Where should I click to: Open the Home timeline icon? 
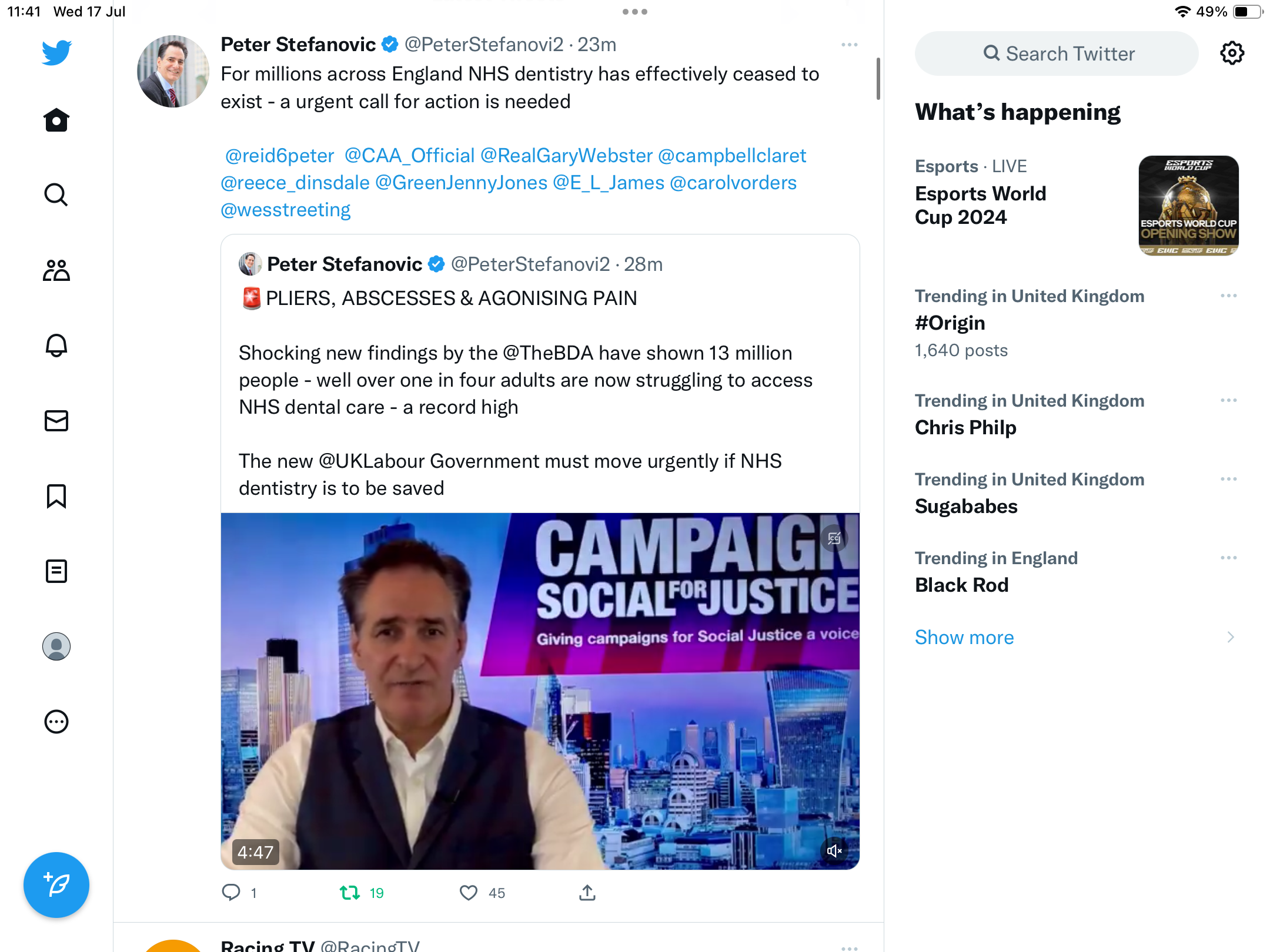[56, 120]
